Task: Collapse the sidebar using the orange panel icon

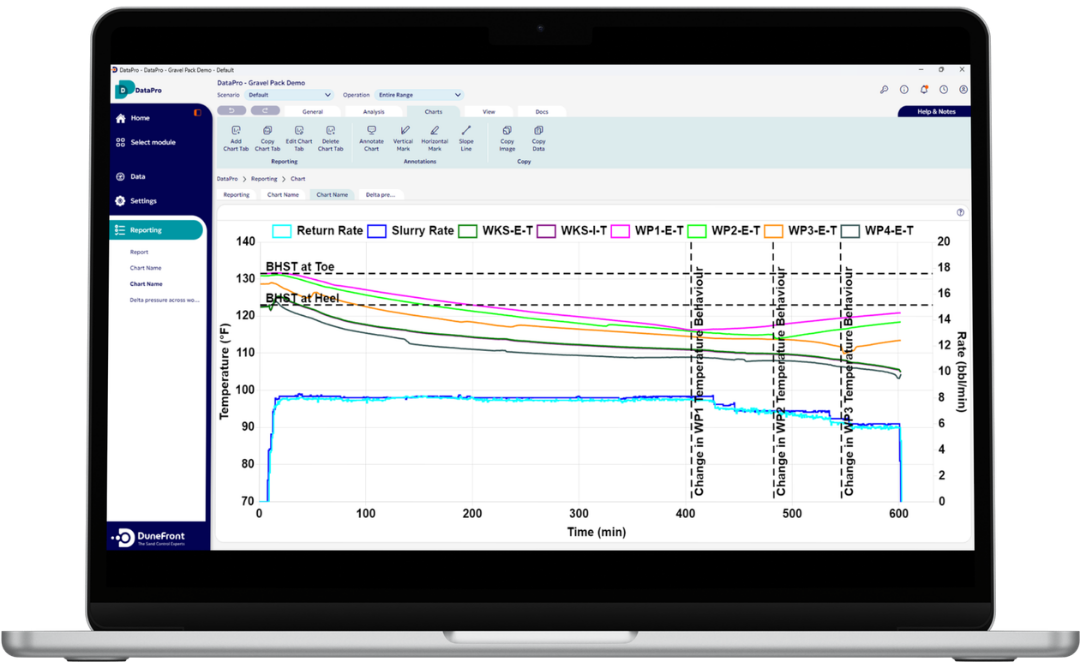Action: pyautogui.click(x=198, y=112)
